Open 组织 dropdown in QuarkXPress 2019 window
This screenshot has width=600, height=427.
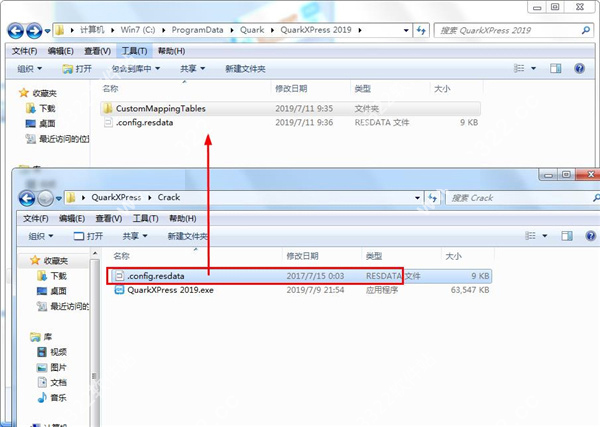[29, 69]
